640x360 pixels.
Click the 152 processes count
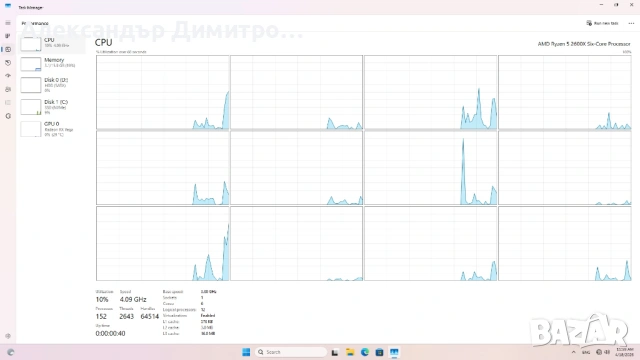coord(101,316)
